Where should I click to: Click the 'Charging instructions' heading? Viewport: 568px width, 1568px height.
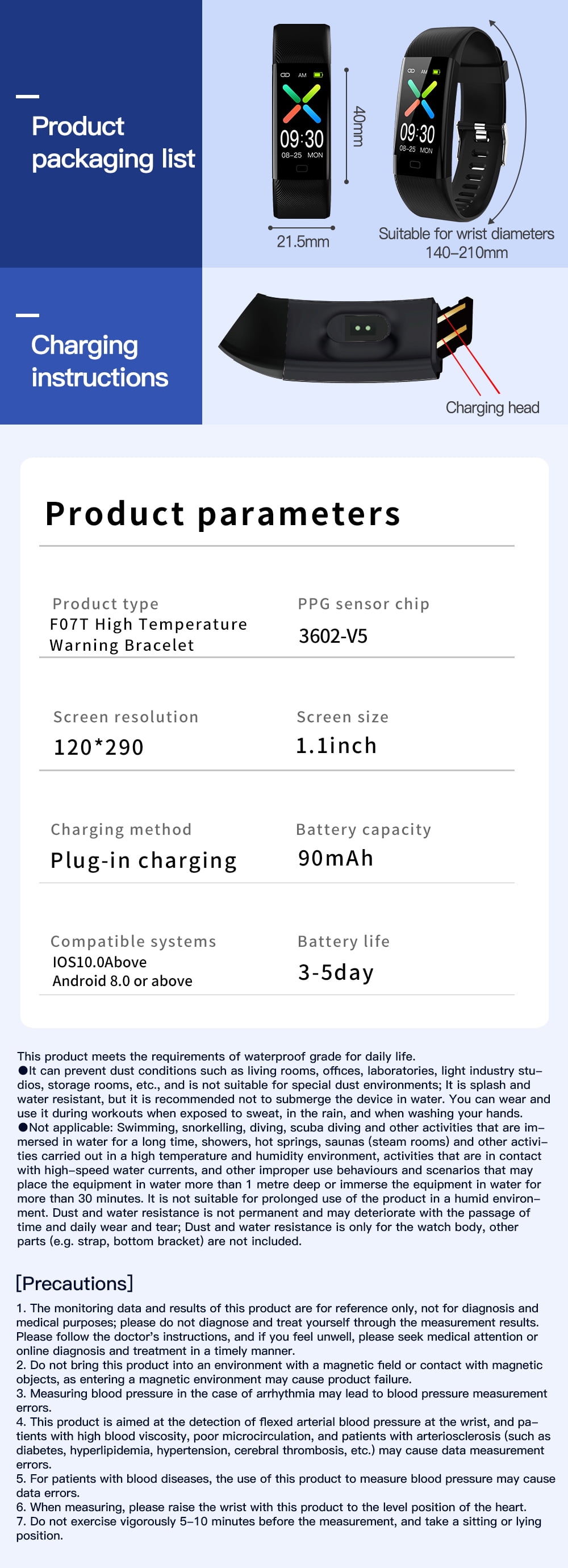100,361
